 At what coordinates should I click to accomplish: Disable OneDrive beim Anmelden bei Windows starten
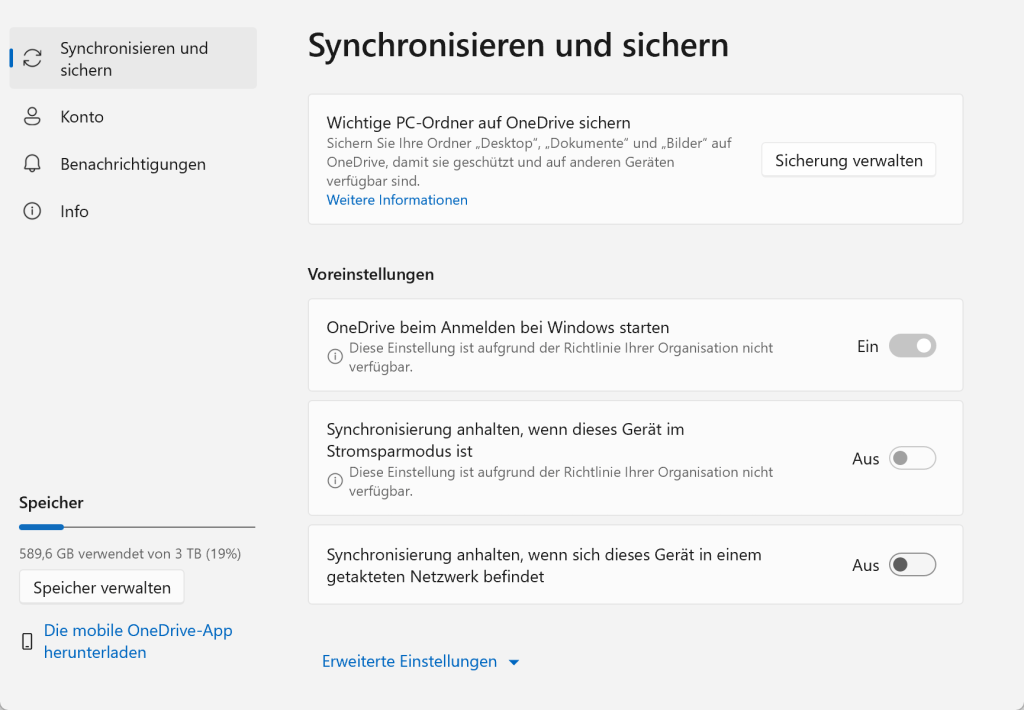911,345
